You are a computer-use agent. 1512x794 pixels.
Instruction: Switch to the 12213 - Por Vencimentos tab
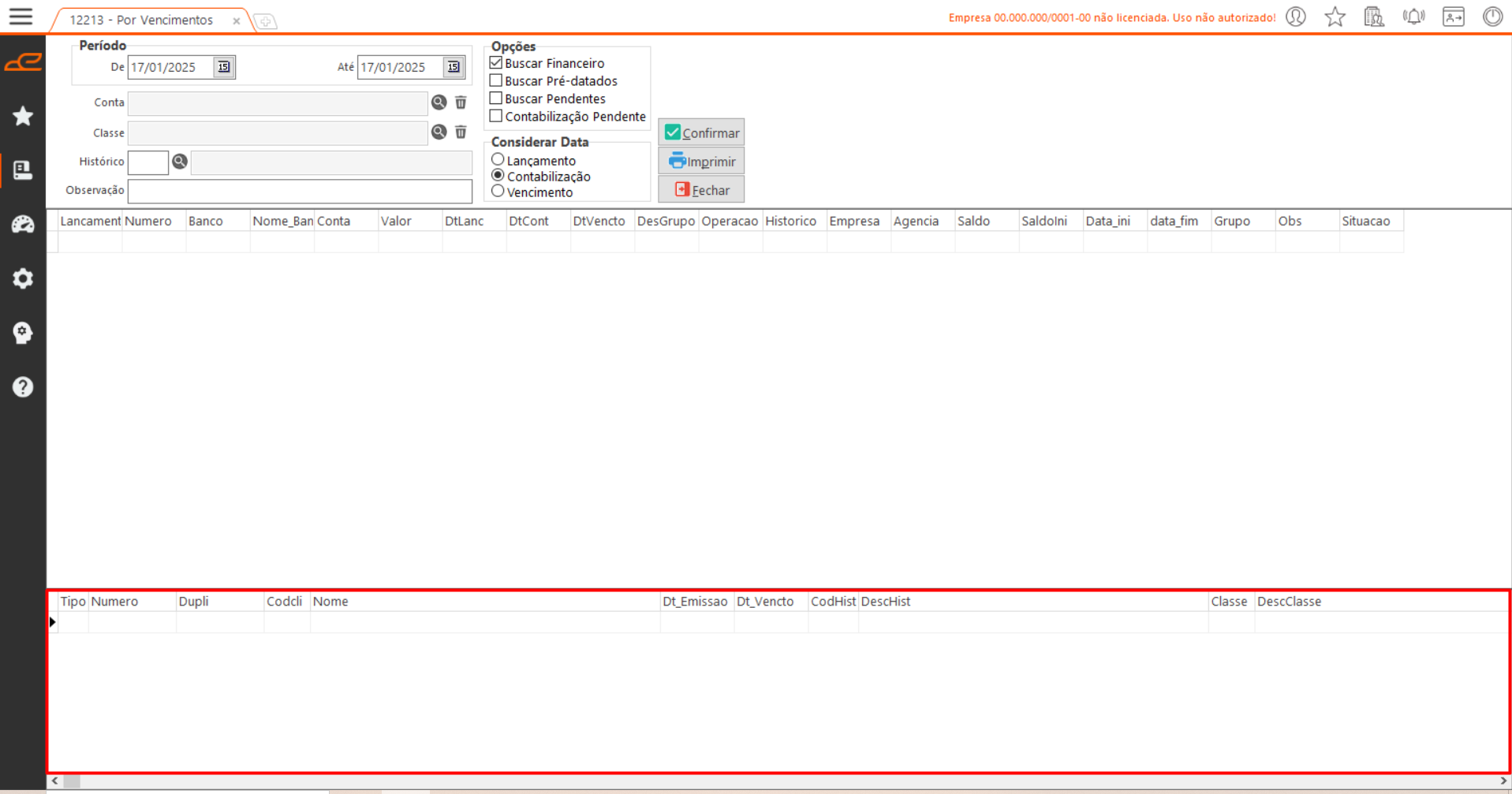(x=142, y=21)
